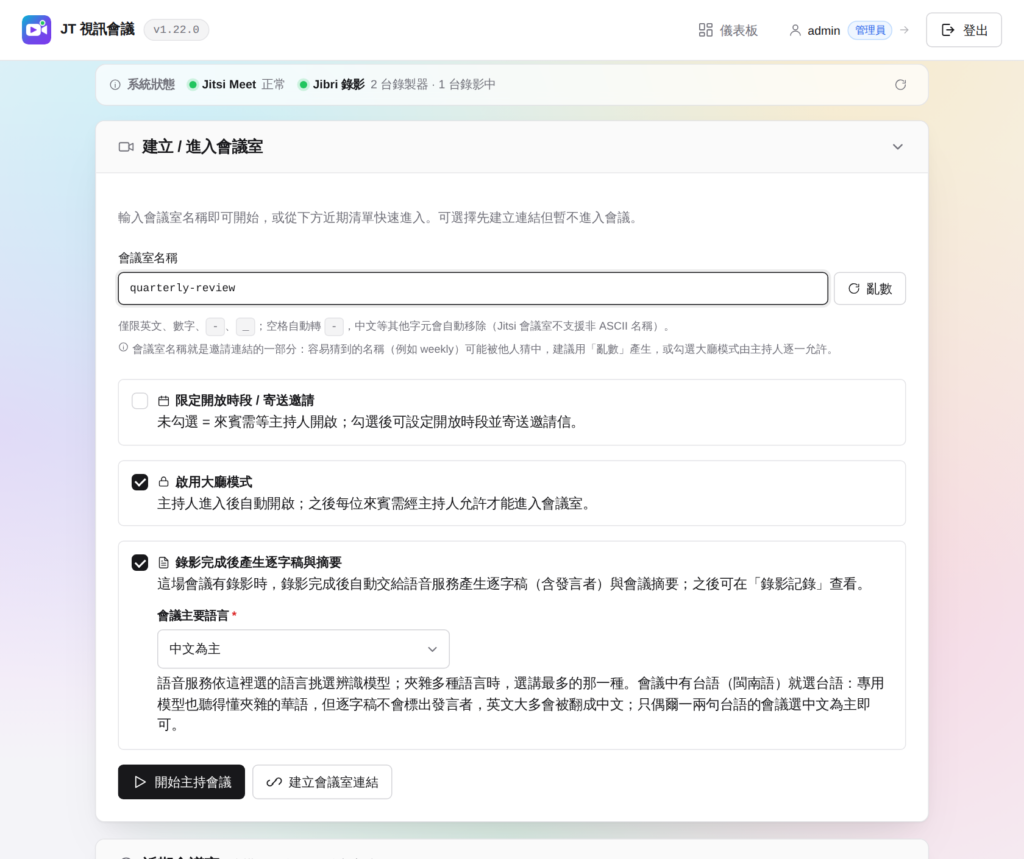Click the 系統狀態 label

[x=151, y=85]
